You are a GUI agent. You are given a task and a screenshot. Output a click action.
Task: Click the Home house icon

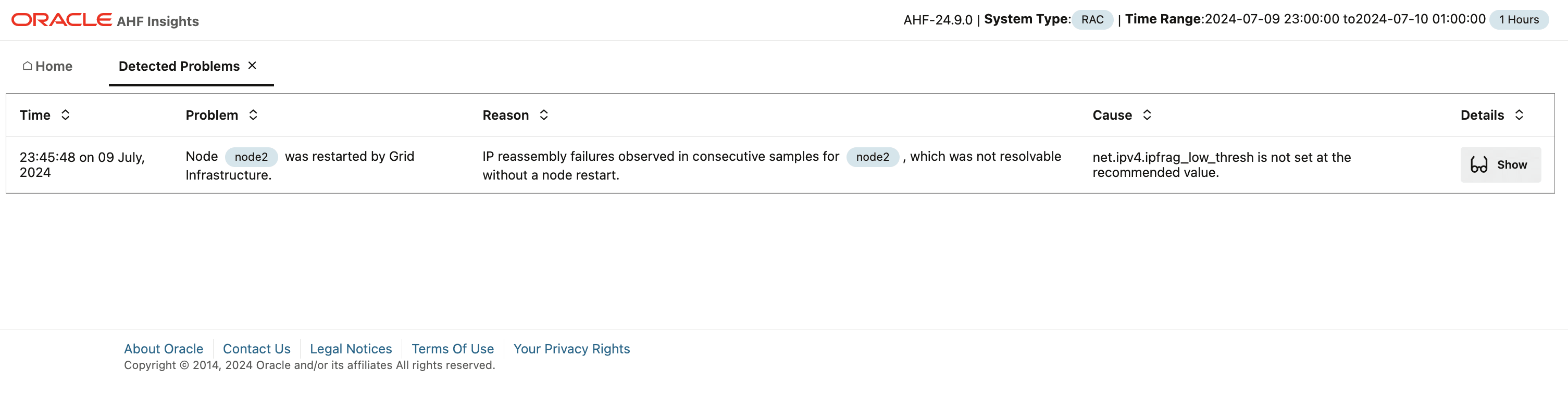click(28, 66)
